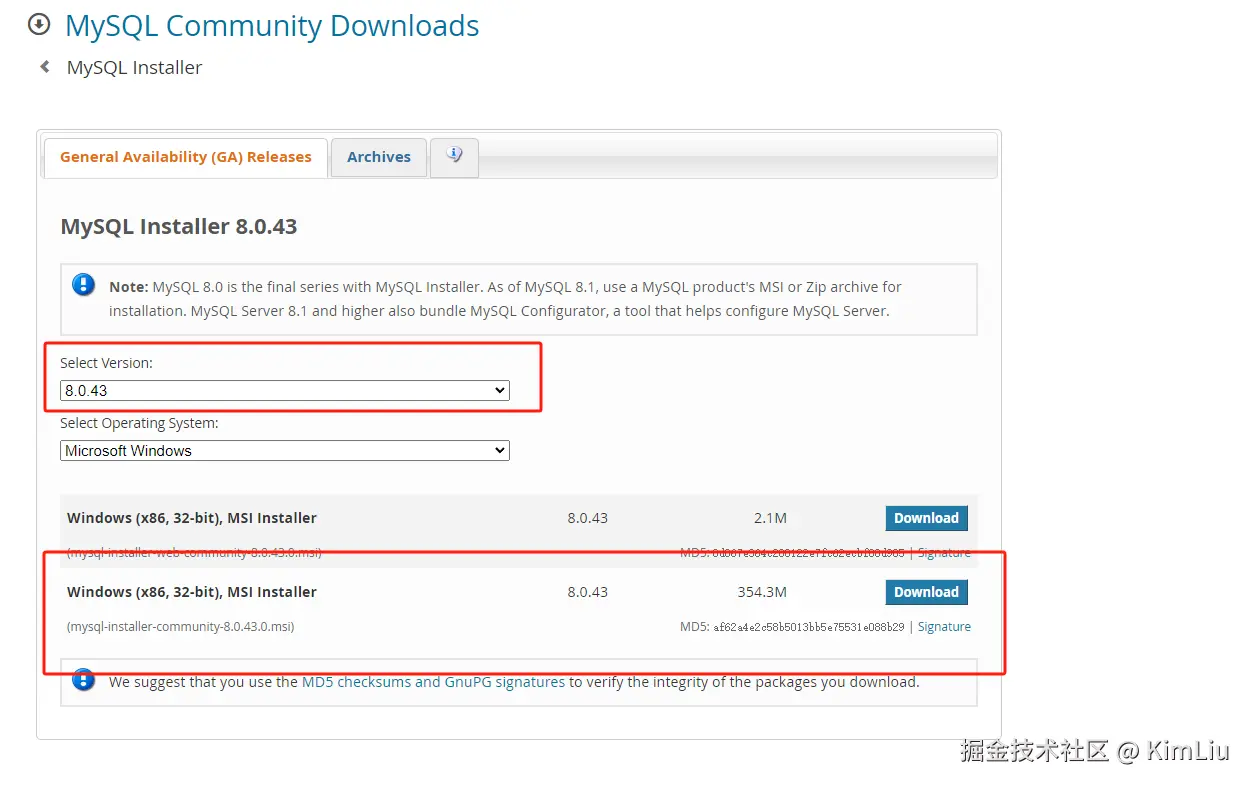The image size is (1253, 787).
Task: Open MD5 checksums and GnuPG signatures link
Action: (x=433, y=682)
